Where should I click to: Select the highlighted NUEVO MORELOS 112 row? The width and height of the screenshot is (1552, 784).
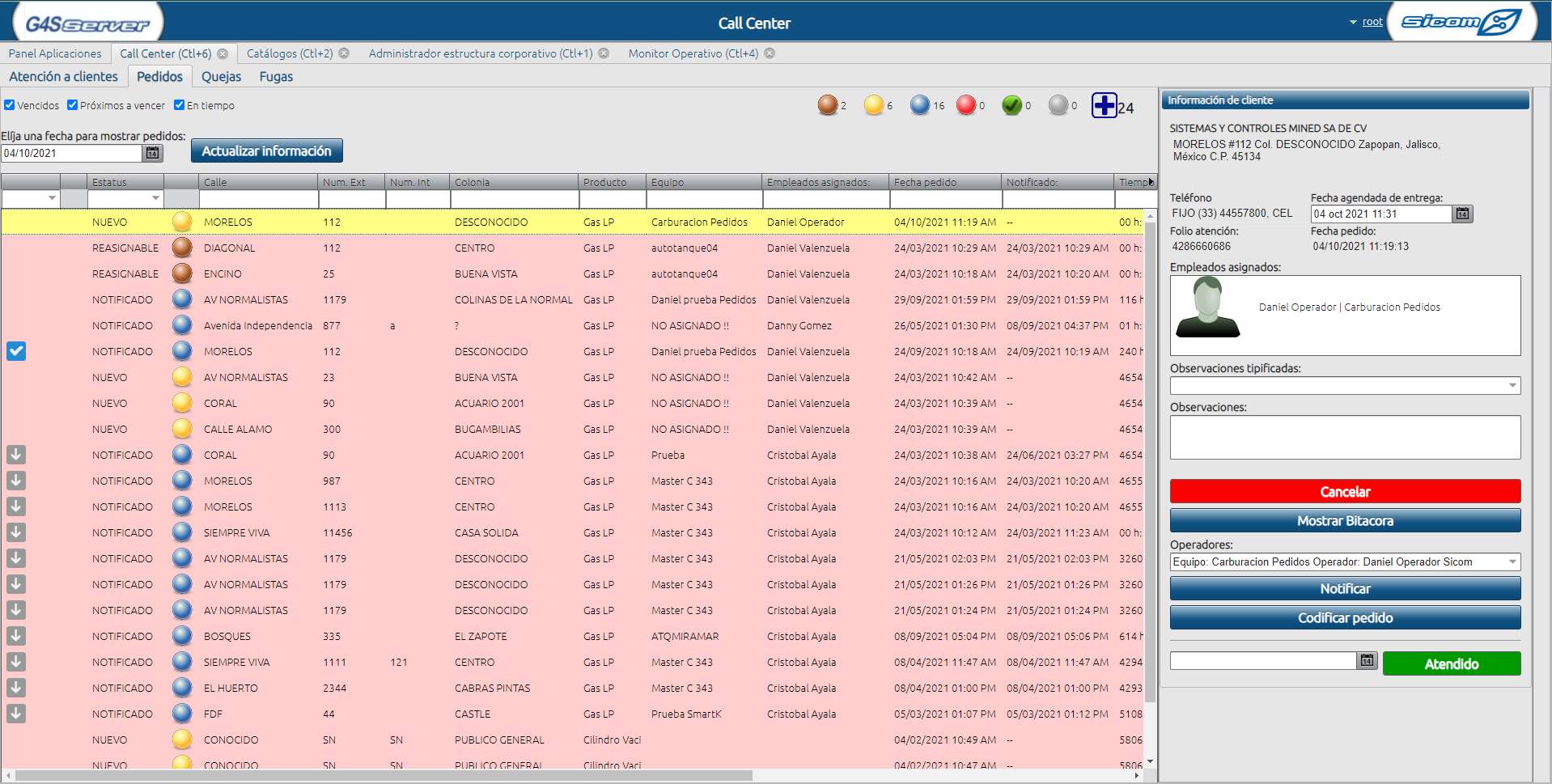[x=573, y=222]
